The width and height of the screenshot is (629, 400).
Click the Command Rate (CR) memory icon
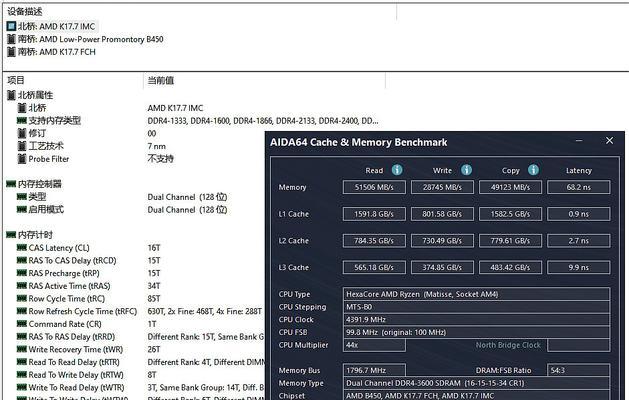click(x=22, y=324)
